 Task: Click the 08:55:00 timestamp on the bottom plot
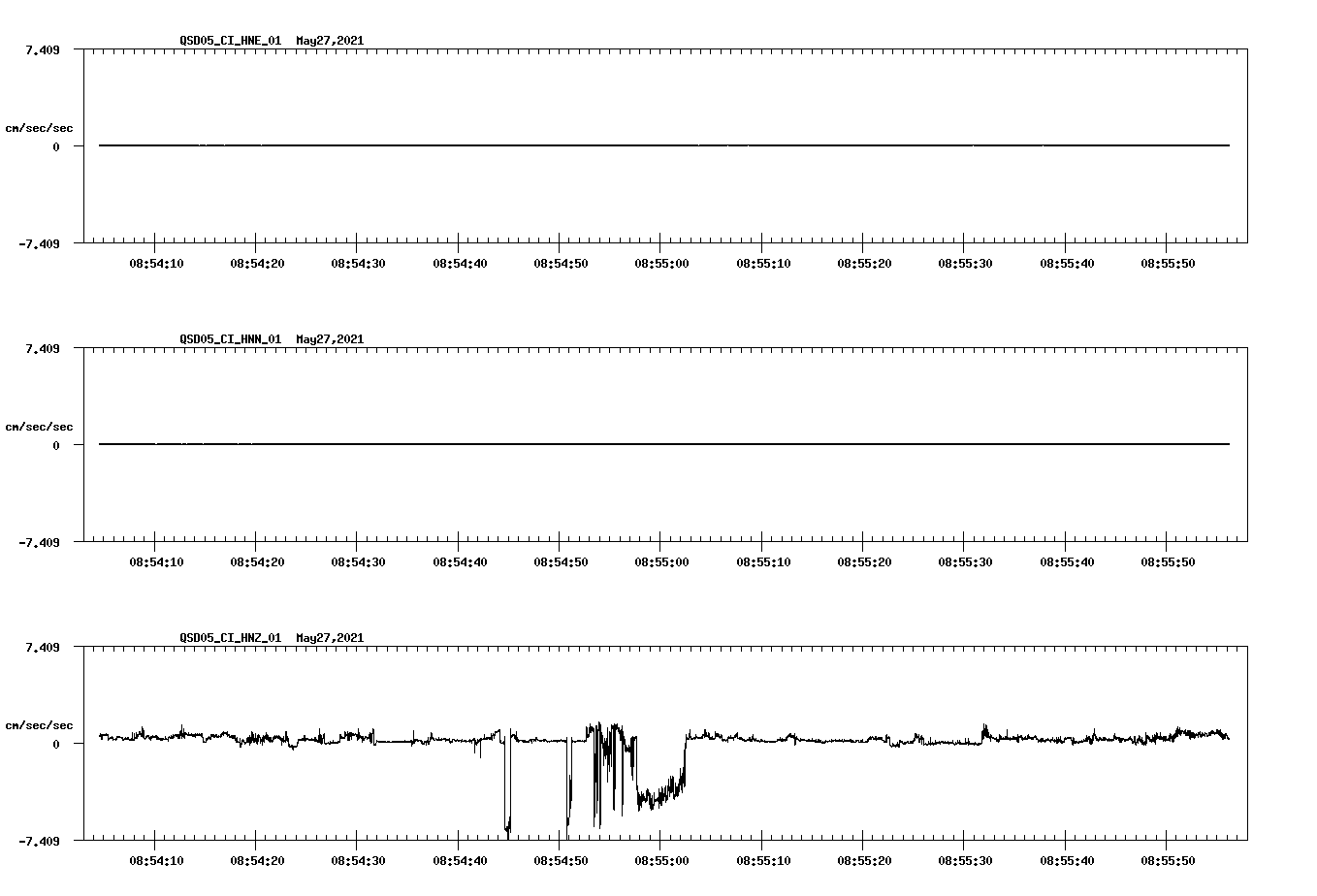pyautogui.click(x=659, y=858)
